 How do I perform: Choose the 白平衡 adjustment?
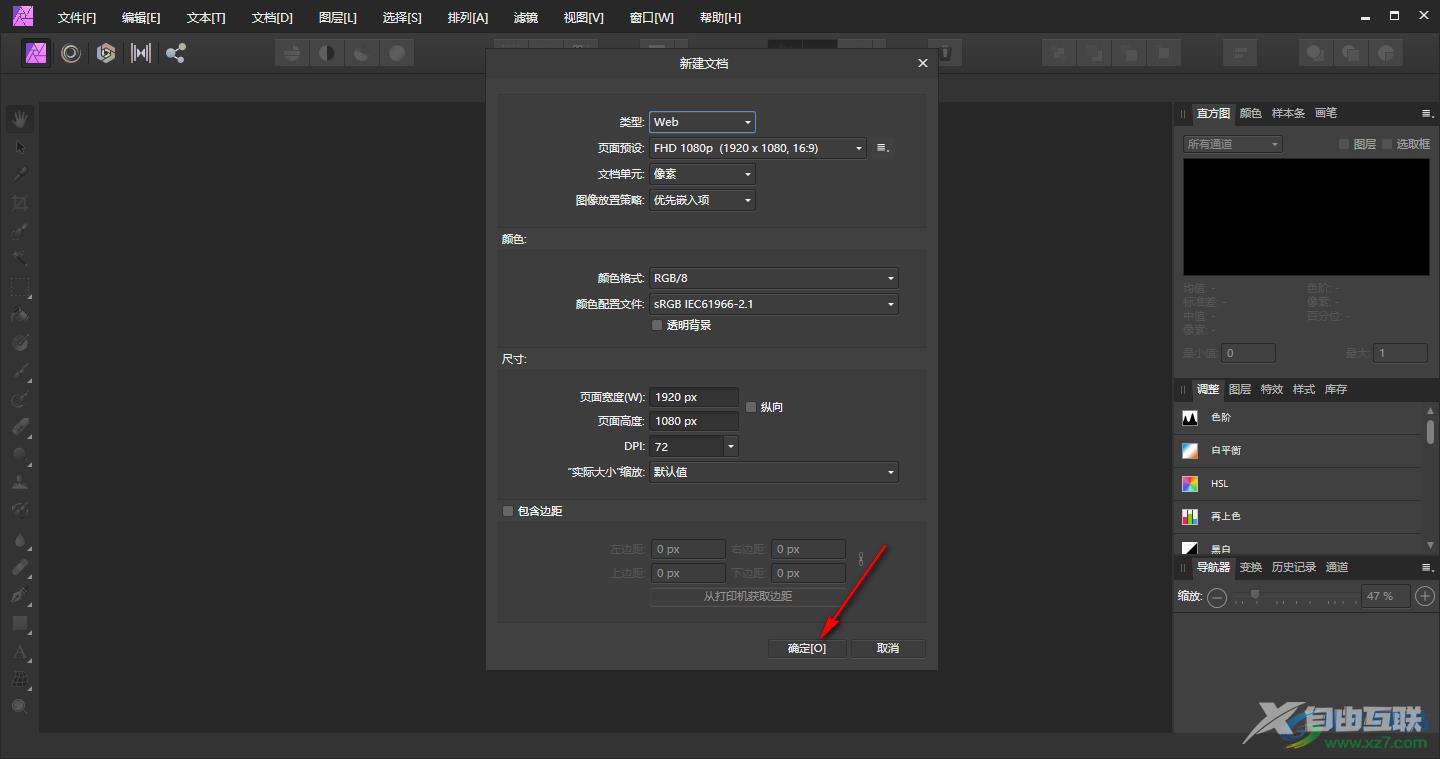(1297, 450)
